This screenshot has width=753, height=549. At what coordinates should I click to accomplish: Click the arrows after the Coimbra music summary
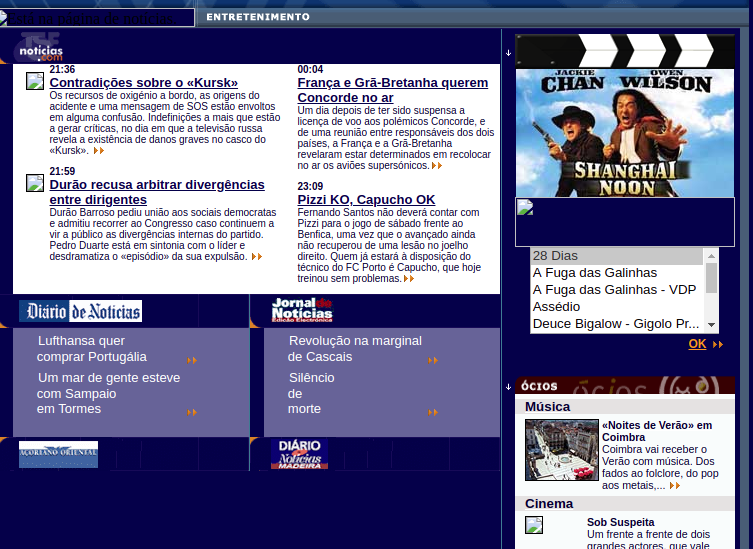[675, 486]
